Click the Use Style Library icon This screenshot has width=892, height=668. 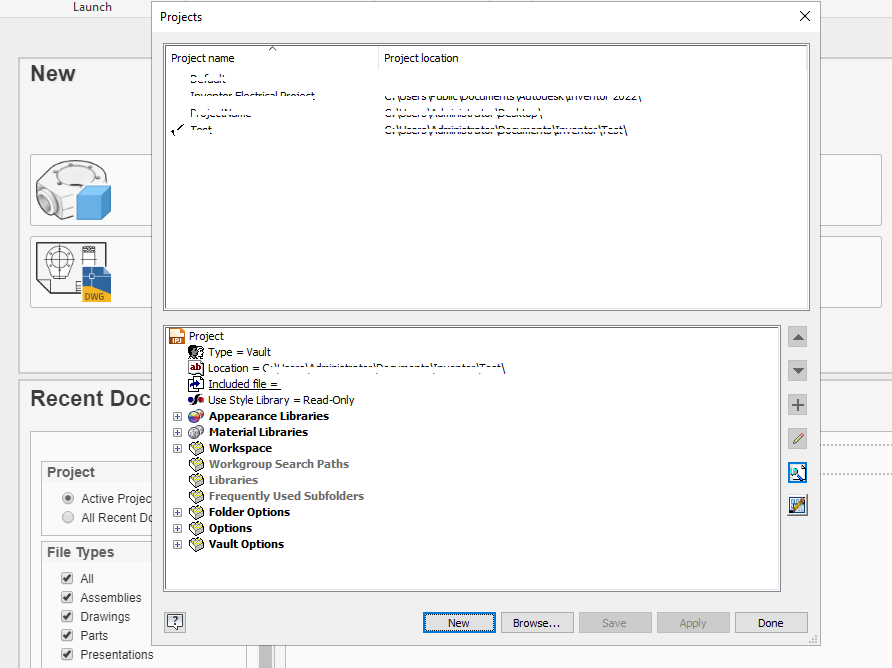(196, 400)
